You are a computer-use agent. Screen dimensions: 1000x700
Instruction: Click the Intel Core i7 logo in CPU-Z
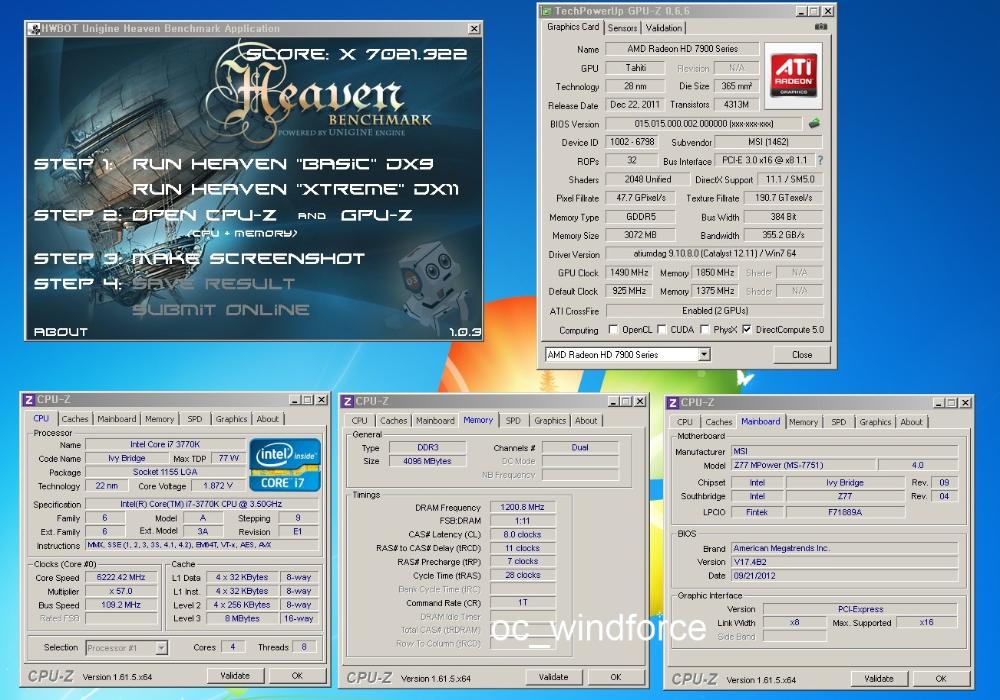click(284, 464)
